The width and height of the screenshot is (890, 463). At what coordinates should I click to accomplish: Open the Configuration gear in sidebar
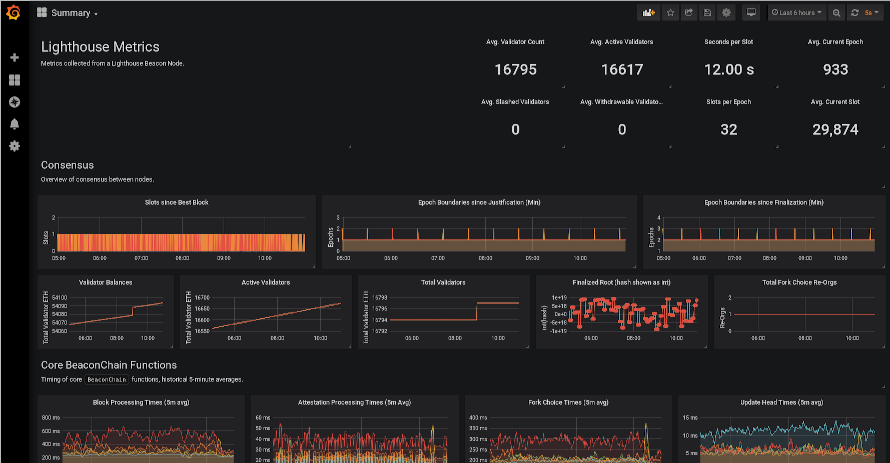14,146
